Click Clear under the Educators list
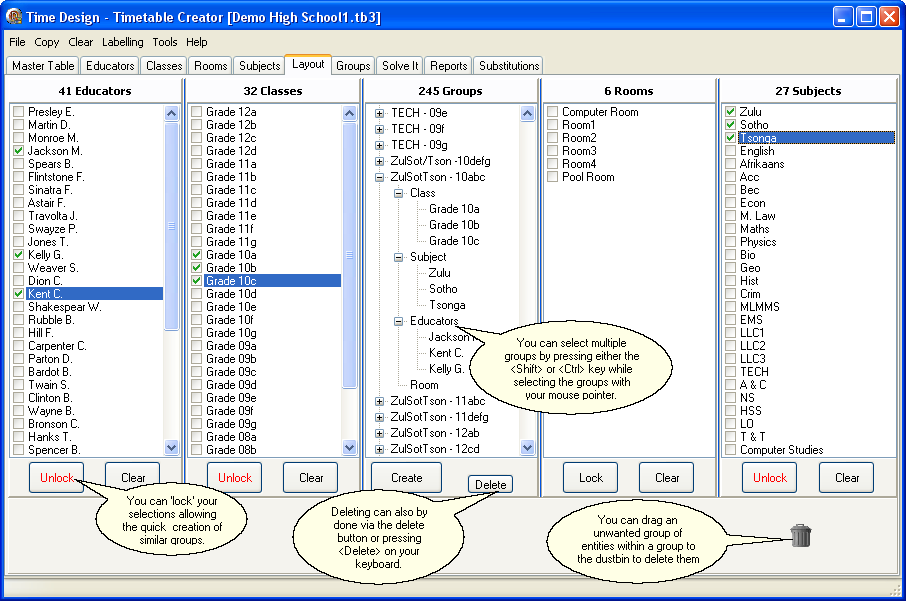This screenshot has width=906, height=601. pyautogui.click(x=133, y=478)
